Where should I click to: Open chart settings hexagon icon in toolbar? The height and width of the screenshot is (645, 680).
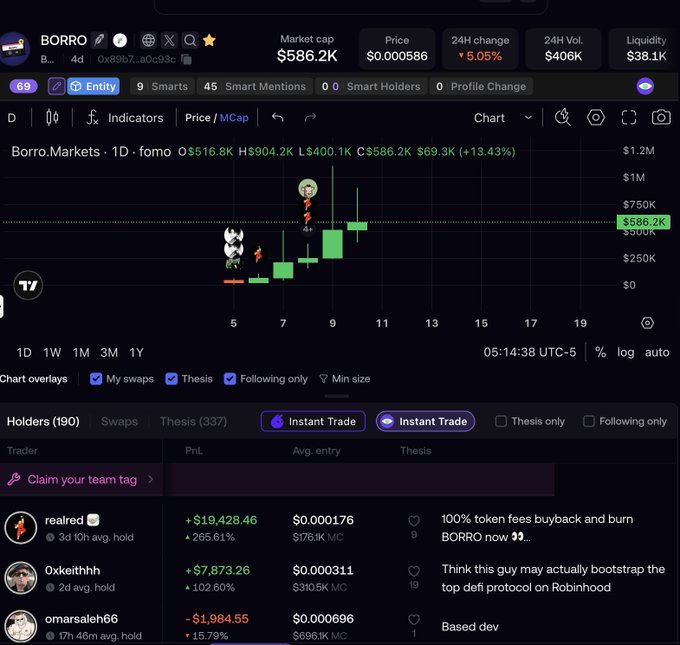pyautogui.click(x=596, y=117)
